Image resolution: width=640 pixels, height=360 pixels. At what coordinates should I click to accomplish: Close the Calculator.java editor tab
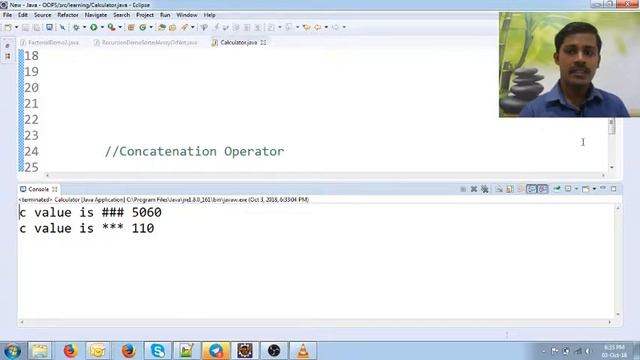click(x=263, y=42)
